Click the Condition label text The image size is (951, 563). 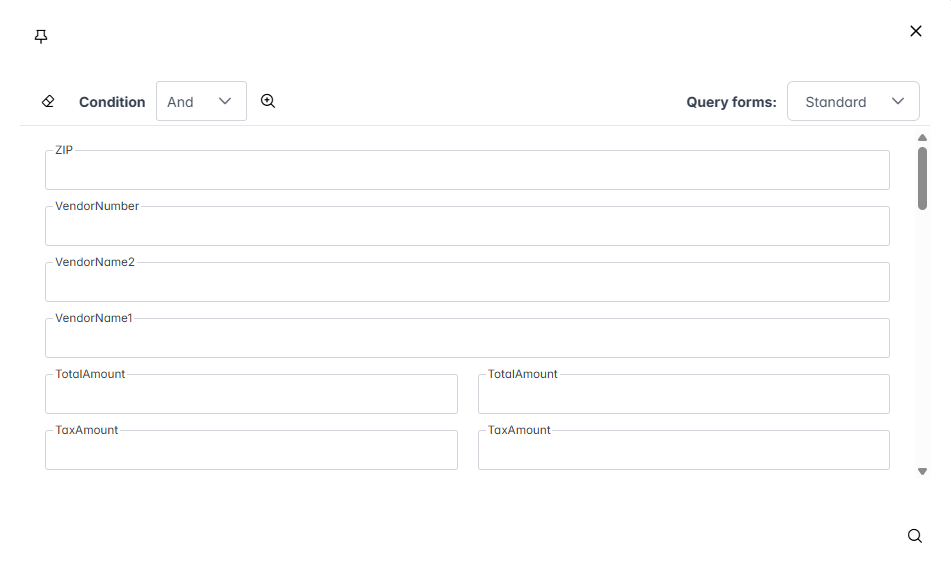click(112, 102)
